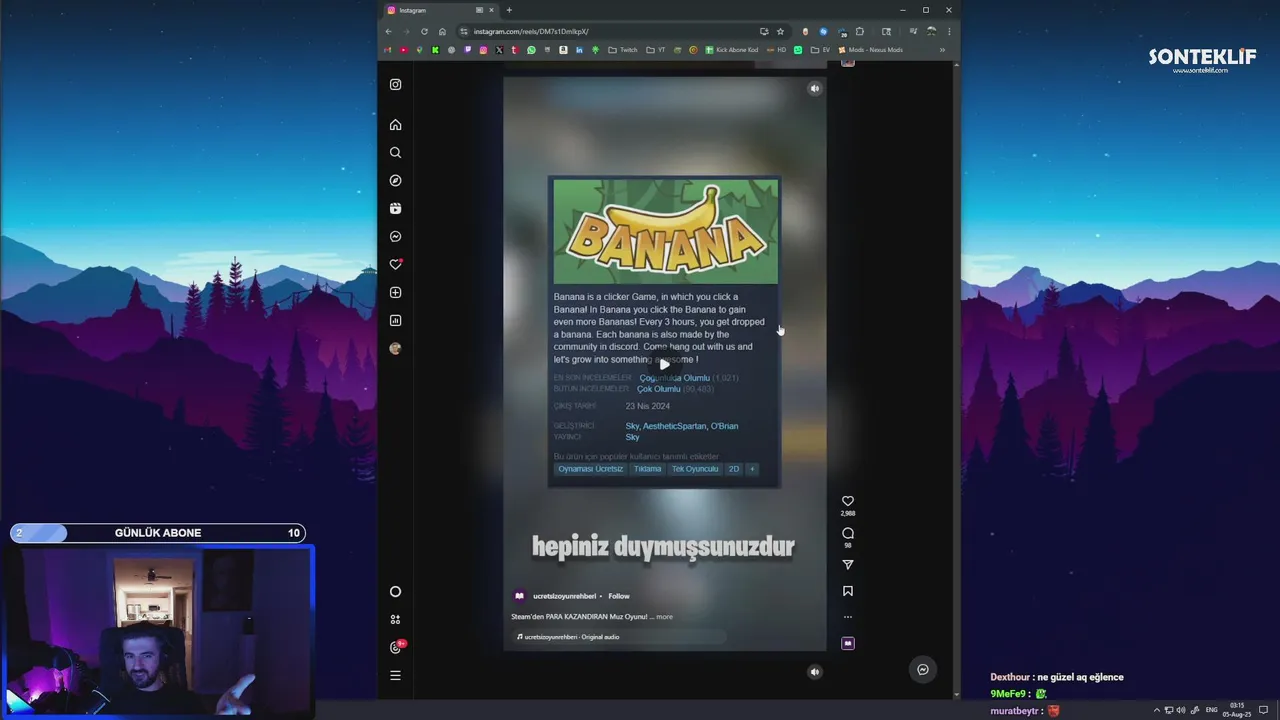This screenshot has height=720, width=1280.
Task: Save the reel with bookmark icon
Action: [848, 591]
